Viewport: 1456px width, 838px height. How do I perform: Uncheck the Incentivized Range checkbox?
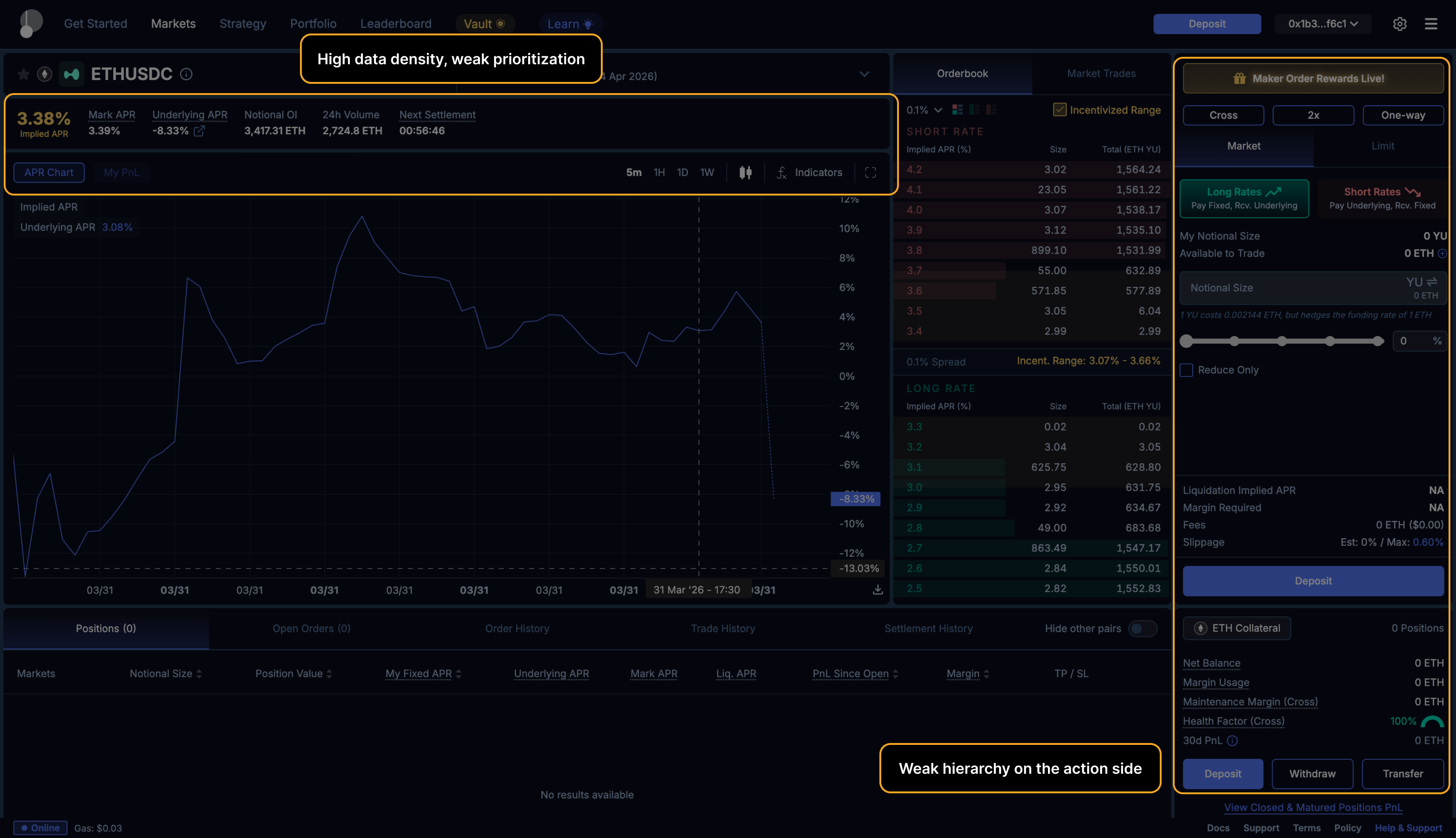click(1059, 110)
